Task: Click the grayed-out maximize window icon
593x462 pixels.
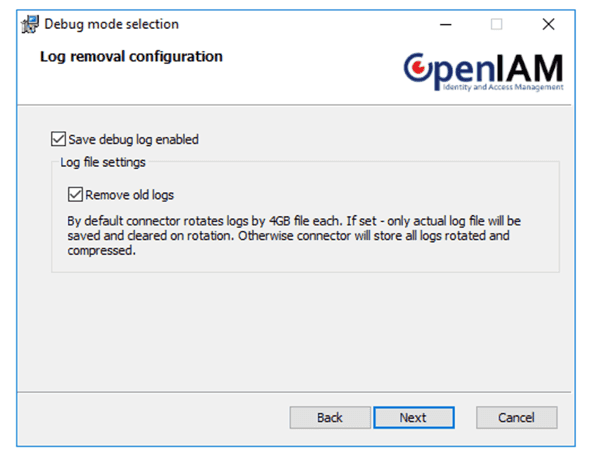Action: [497, 25]
